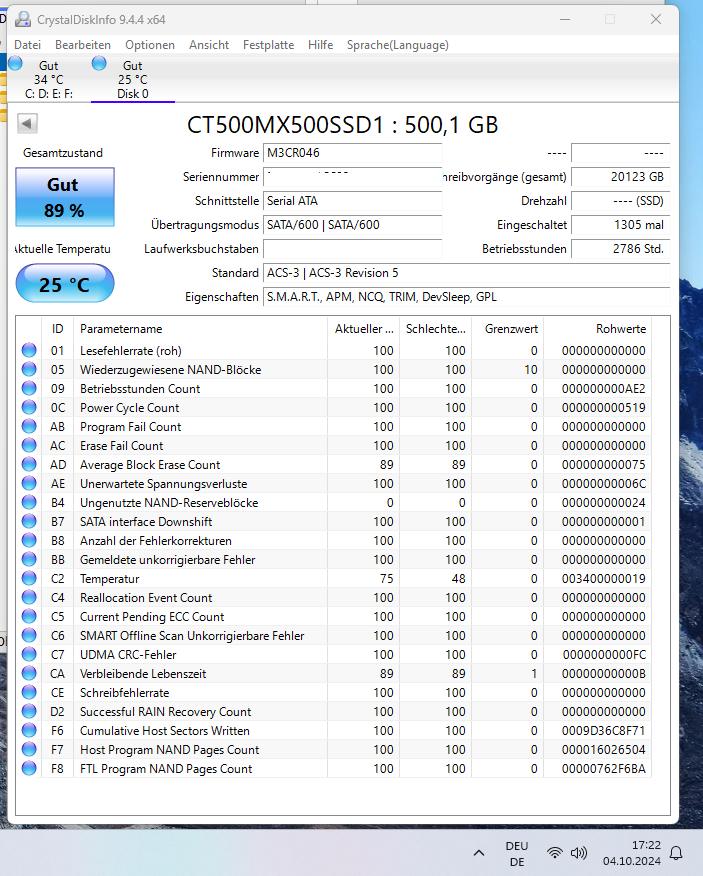Click status orb of Betriebsstunden Count row
703x876 pixels.
point(29,388)
